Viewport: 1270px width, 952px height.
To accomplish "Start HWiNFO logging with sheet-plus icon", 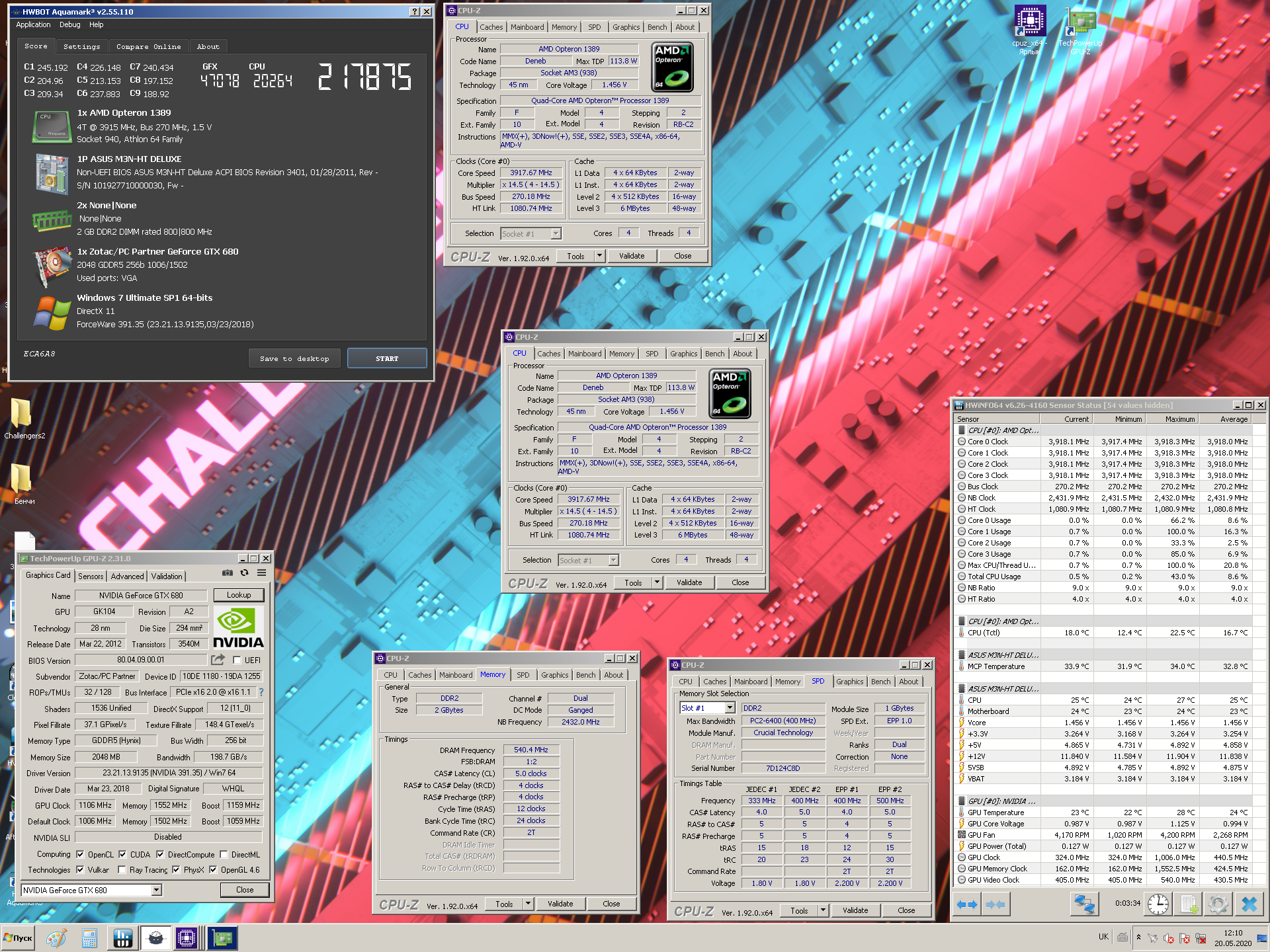I will 1189,904.
